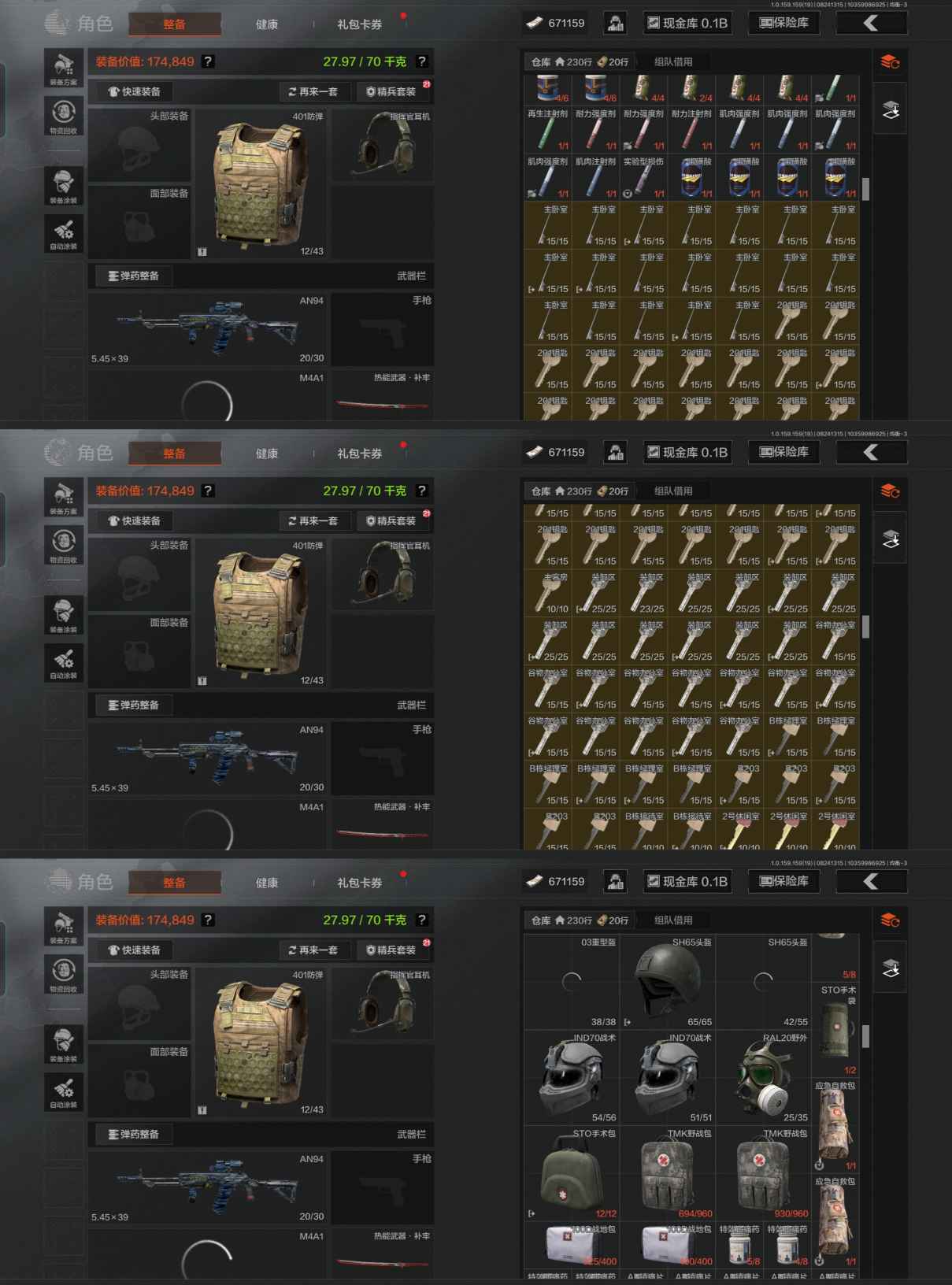Click 快速装备 button beside the helmet inventory screen
The width and height of the screenshot is (952, 1285).
pos(134,950)
